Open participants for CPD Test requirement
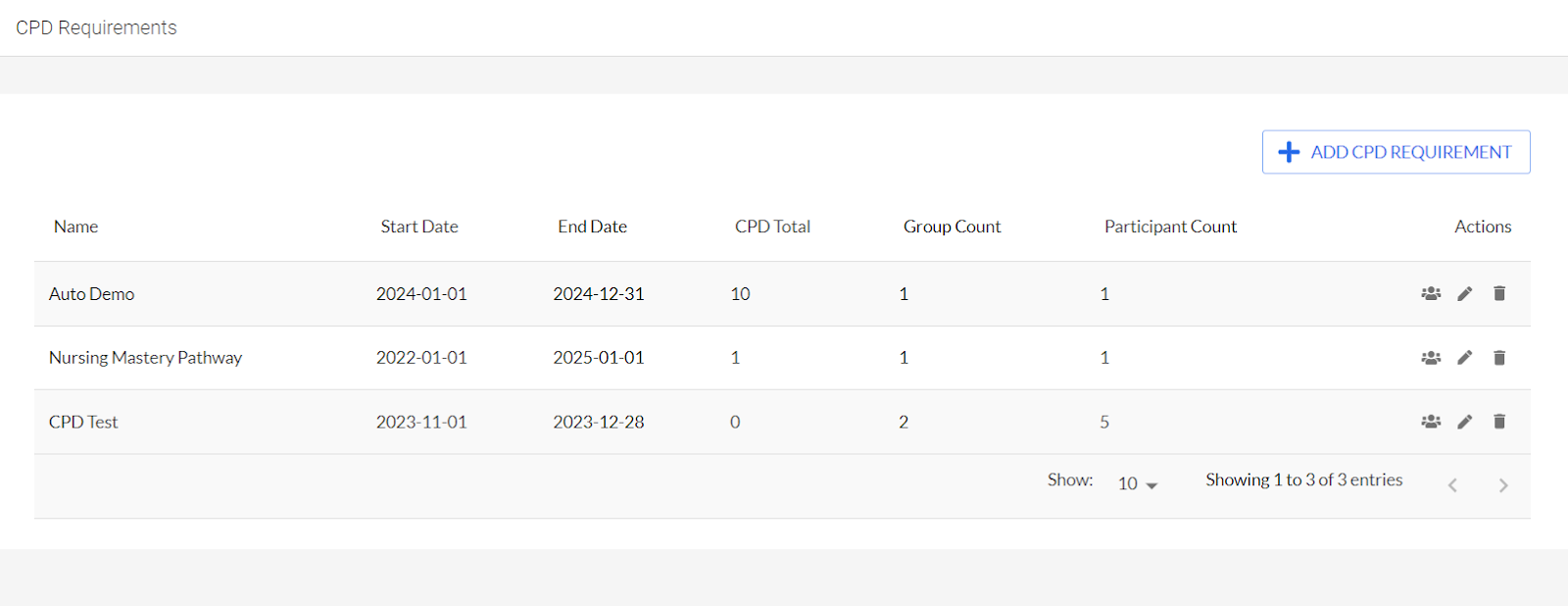 1431,422
